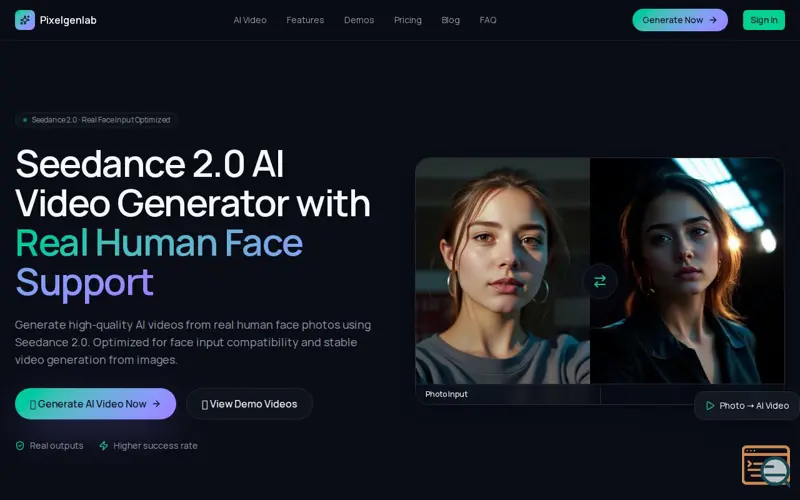Click the Pixelgenlab brand name
This screenshot has height=500, width=800.
click(68, 20)
